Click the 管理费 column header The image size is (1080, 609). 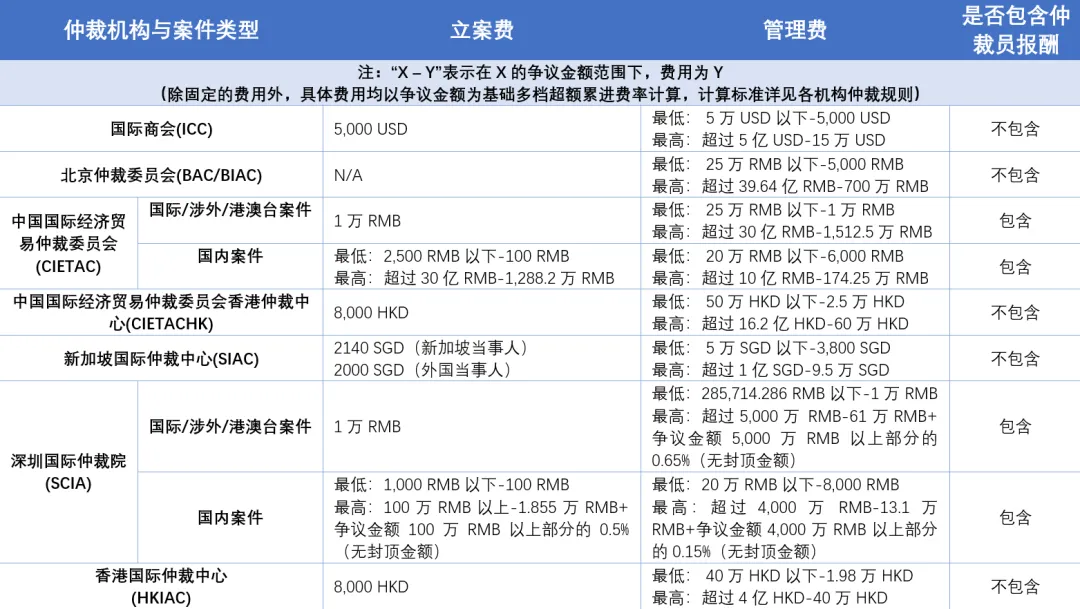click(x=795, y=29)
